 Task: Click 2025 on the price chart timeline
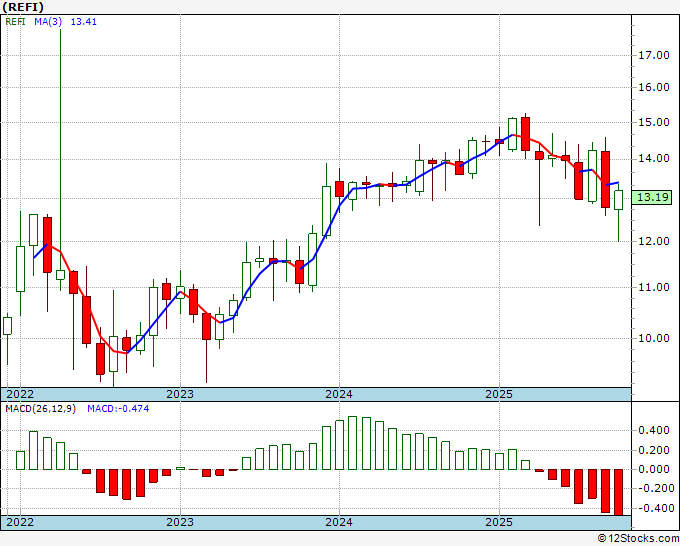tap(499, 394)
